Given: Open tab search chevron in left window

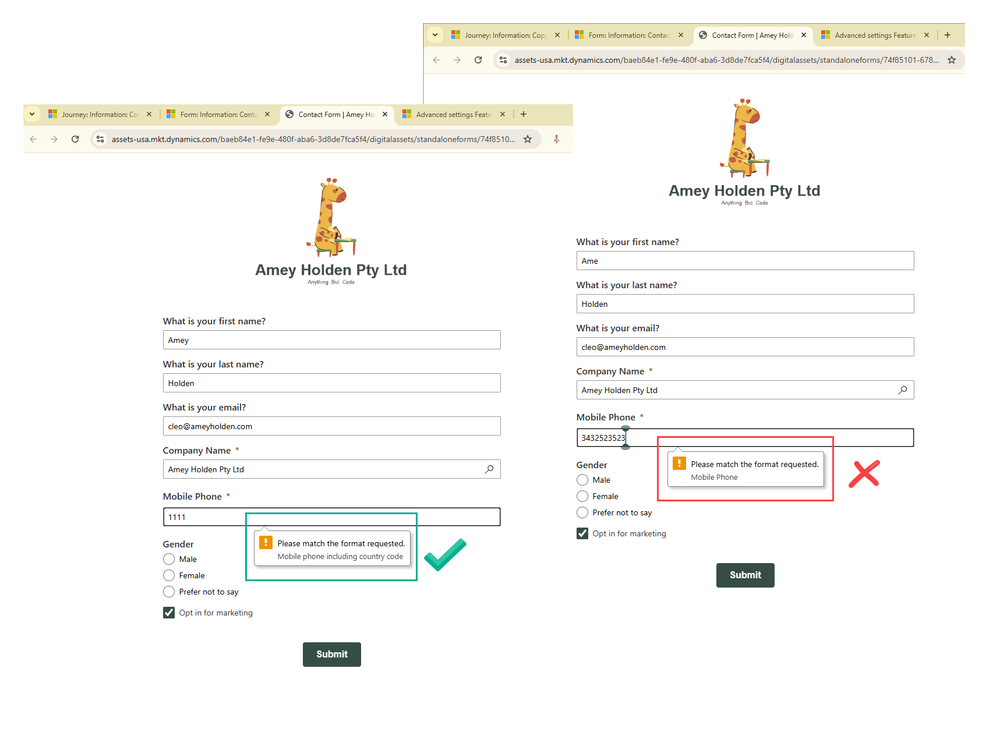Looking at the screenshot, I should pos(32,114).
